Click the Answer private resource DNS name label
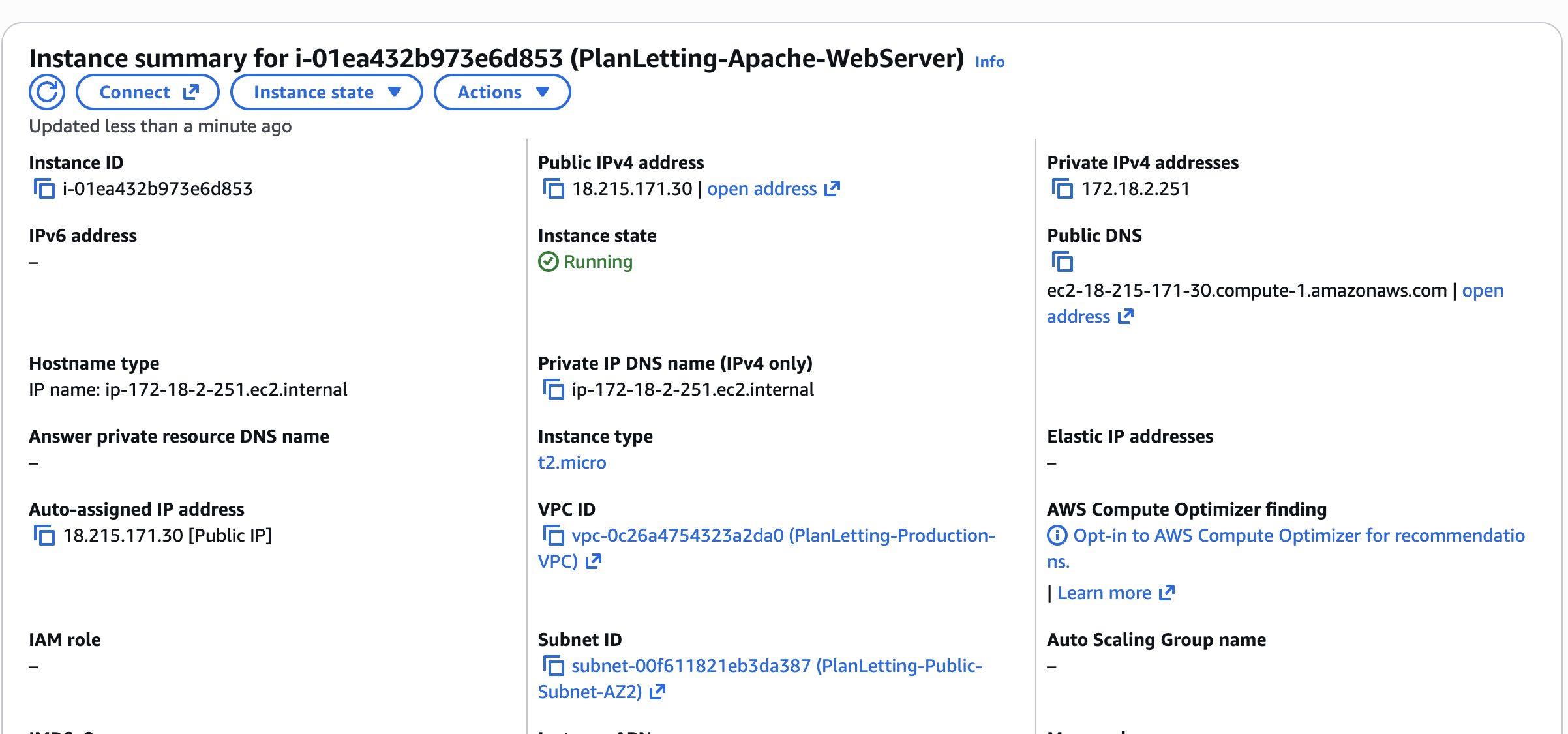 179,437
